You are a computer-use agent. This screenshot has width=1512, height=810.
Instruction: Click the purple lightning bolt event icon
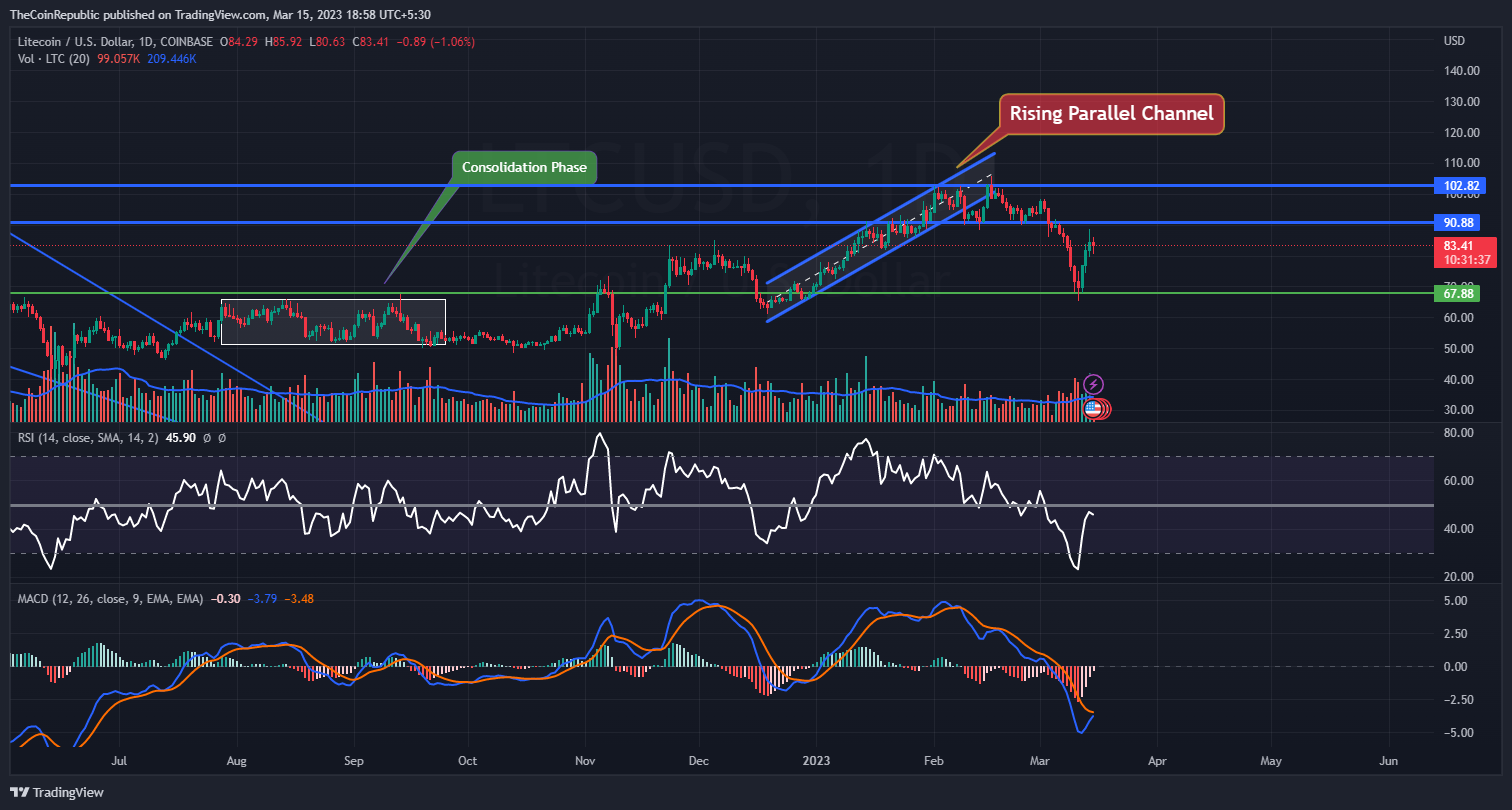tap(1094, 384)
